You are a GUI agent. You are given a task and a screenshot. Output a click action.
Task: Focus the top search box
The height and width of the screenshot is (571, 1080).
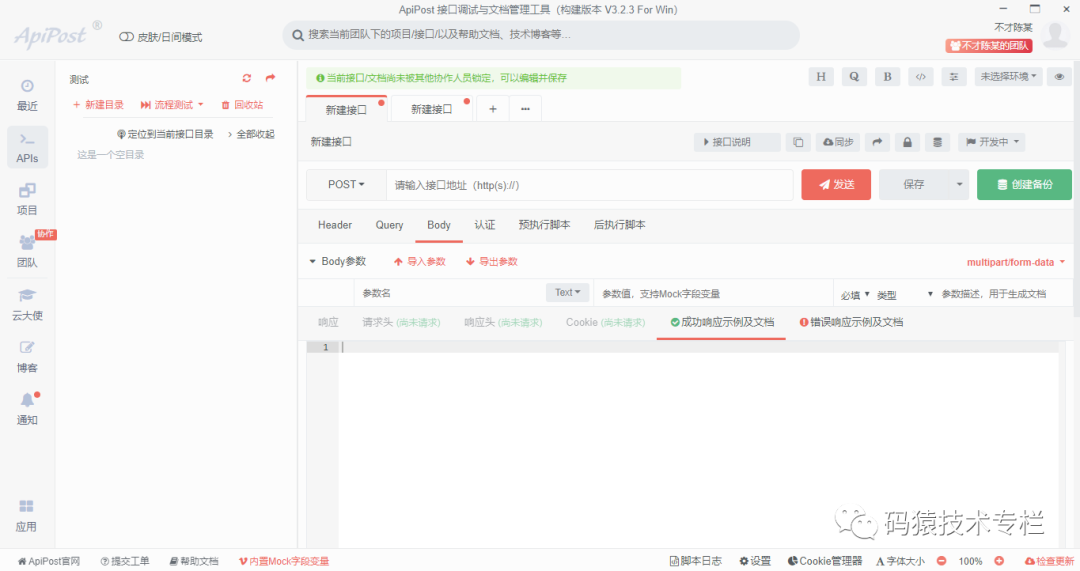pyautogui.click(x=541, y=35)
